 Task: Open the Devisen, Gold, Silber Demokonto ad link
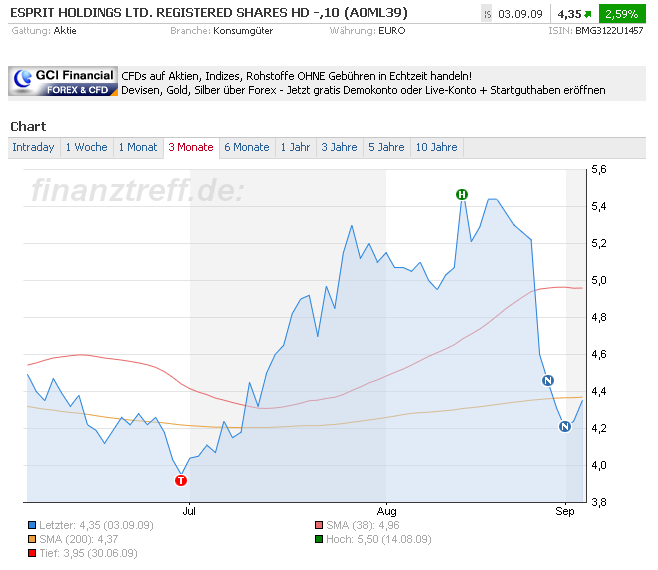tap(363, 90)
